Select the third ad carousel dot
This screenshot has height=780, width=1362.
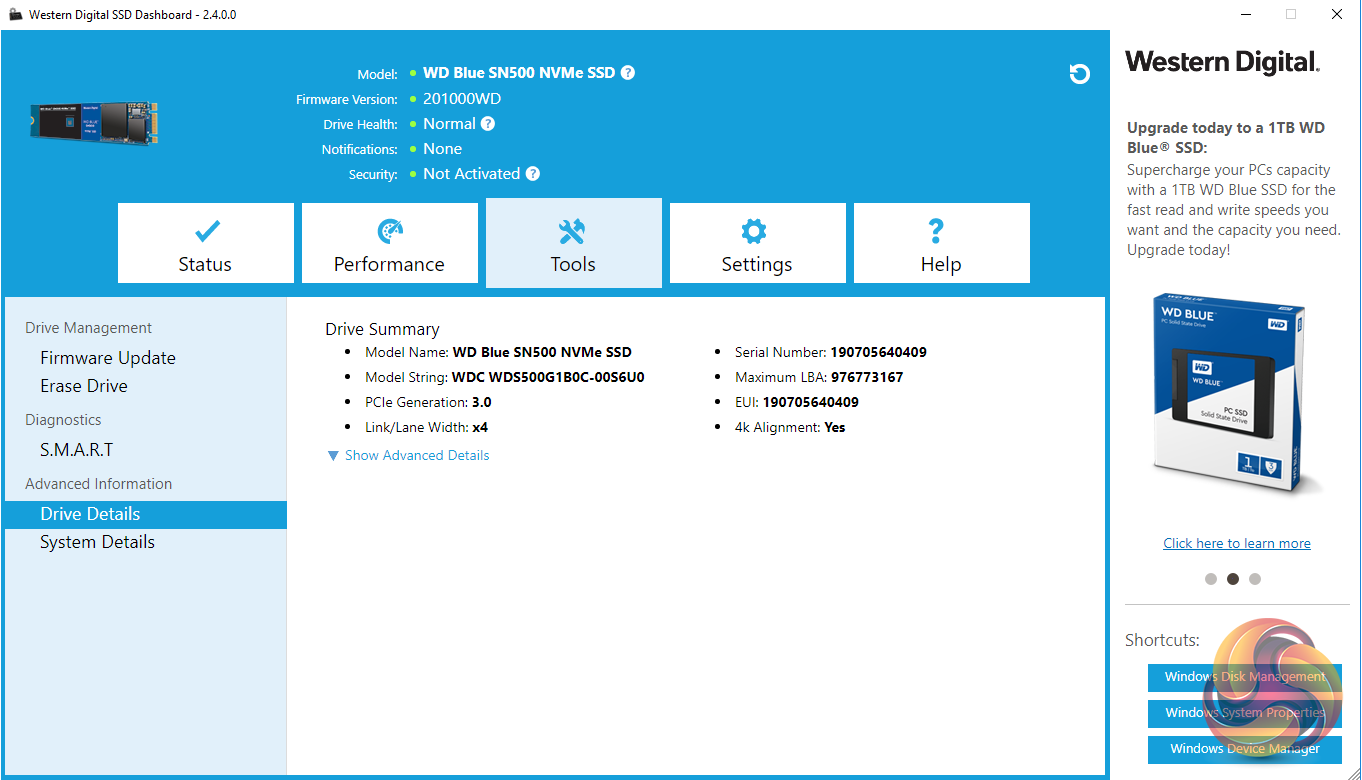(1255, 579)
